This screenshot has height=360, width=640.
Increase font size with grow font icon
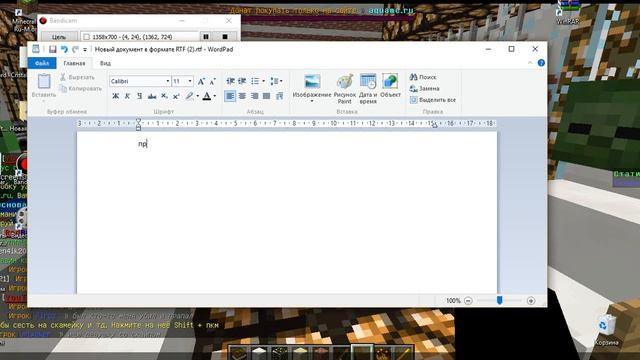(x=201, y=82)
